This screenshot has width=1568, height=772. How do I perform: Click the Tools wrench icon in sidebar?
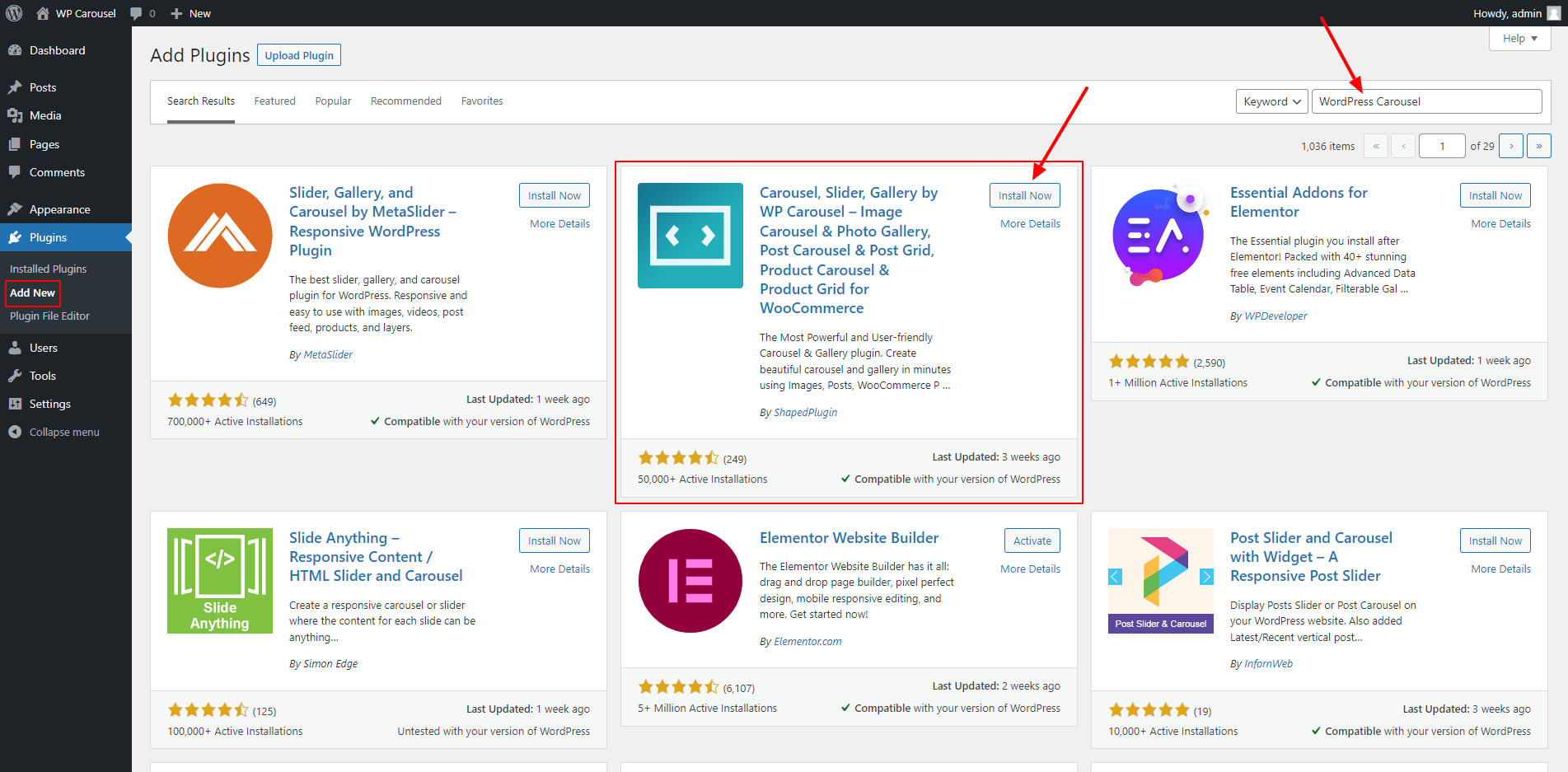(x=15, y=376)
